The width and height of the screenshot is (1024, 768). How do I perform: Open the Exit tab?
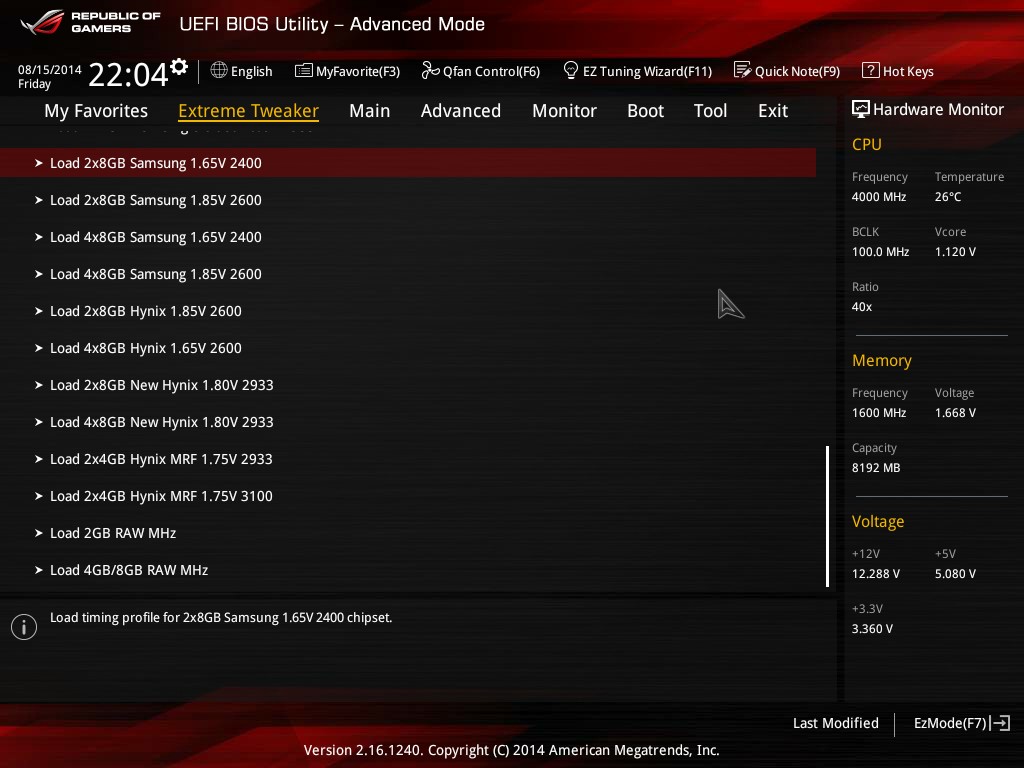773,111
